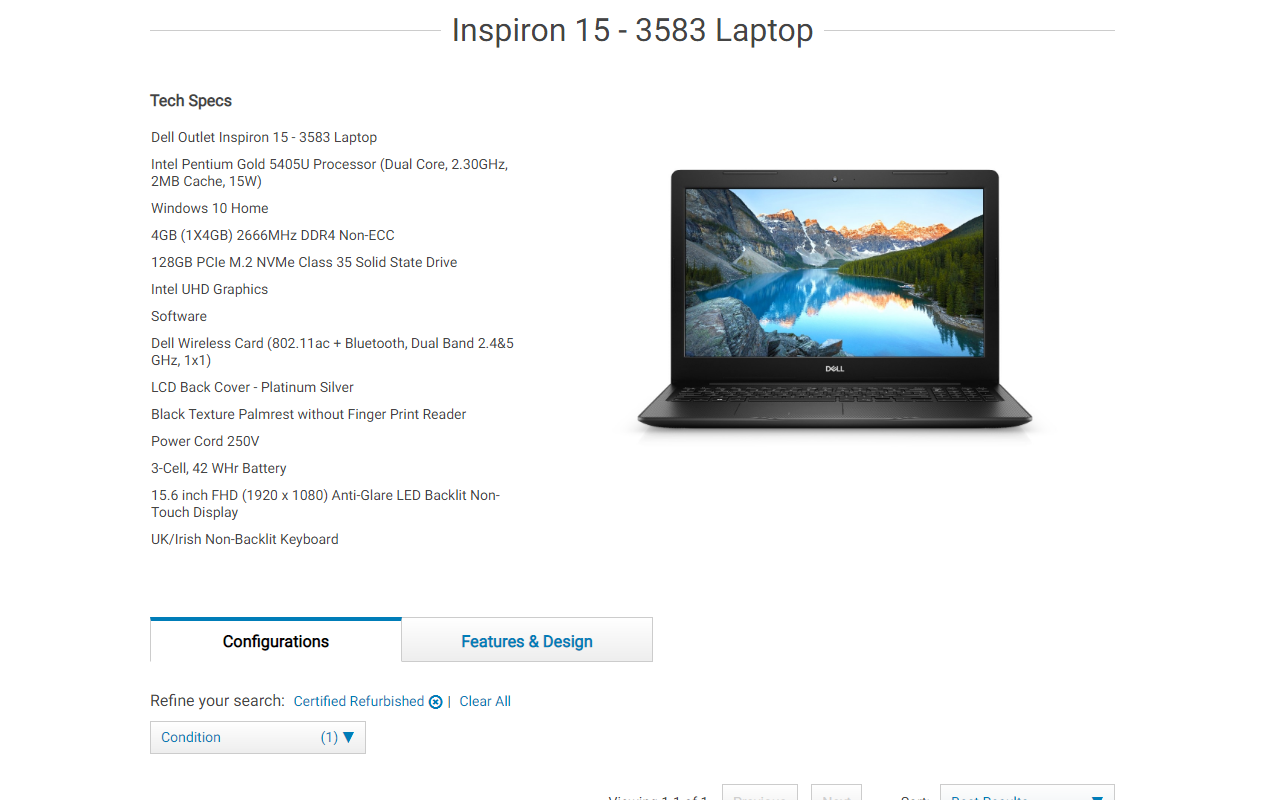Click the Dell logo on the laptop image
This screenshot has height=800, width=1280.
835,369
